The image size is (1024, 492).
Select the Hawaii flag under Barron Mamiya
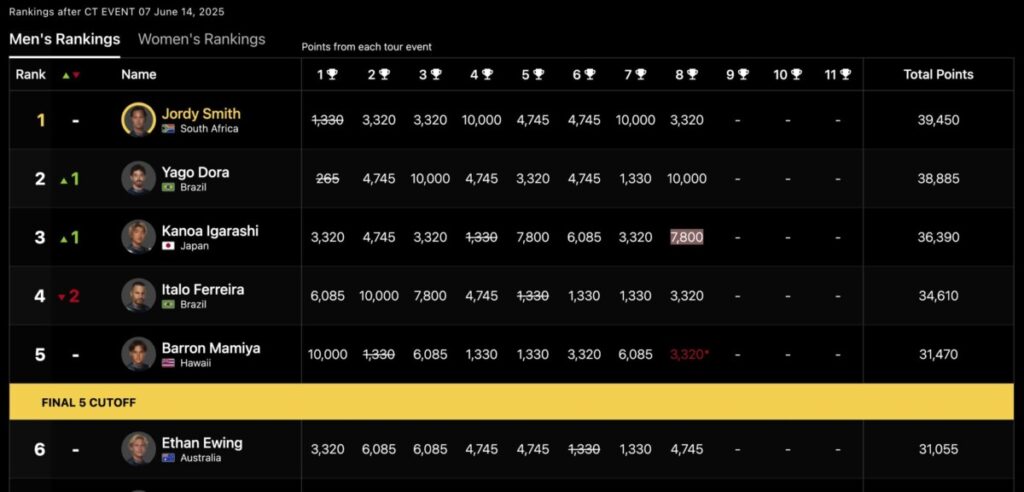168,363
